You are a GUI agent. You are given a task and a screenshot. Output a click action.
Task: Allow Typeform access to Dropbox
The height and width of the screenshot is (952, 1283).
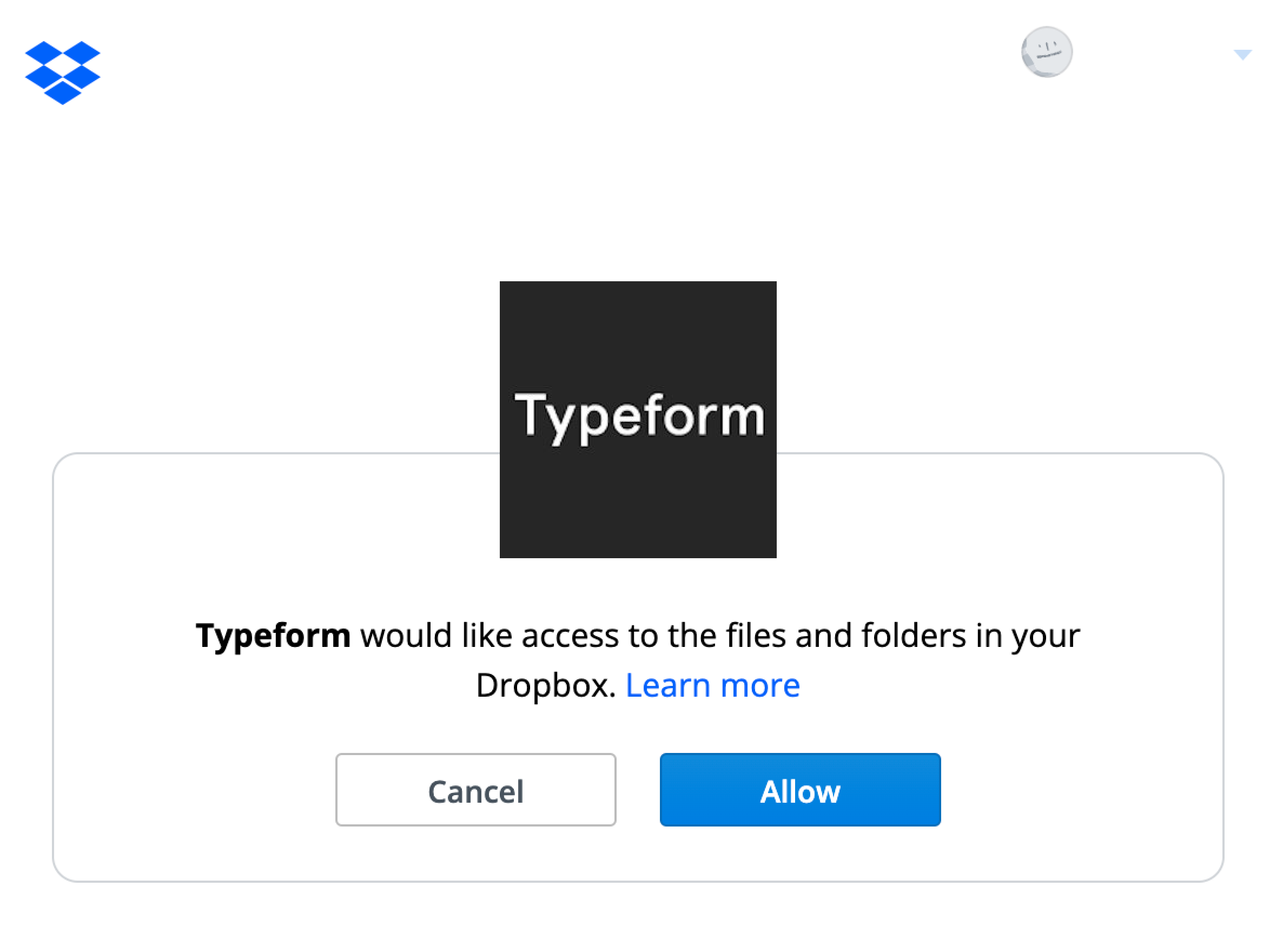[800, 790]
